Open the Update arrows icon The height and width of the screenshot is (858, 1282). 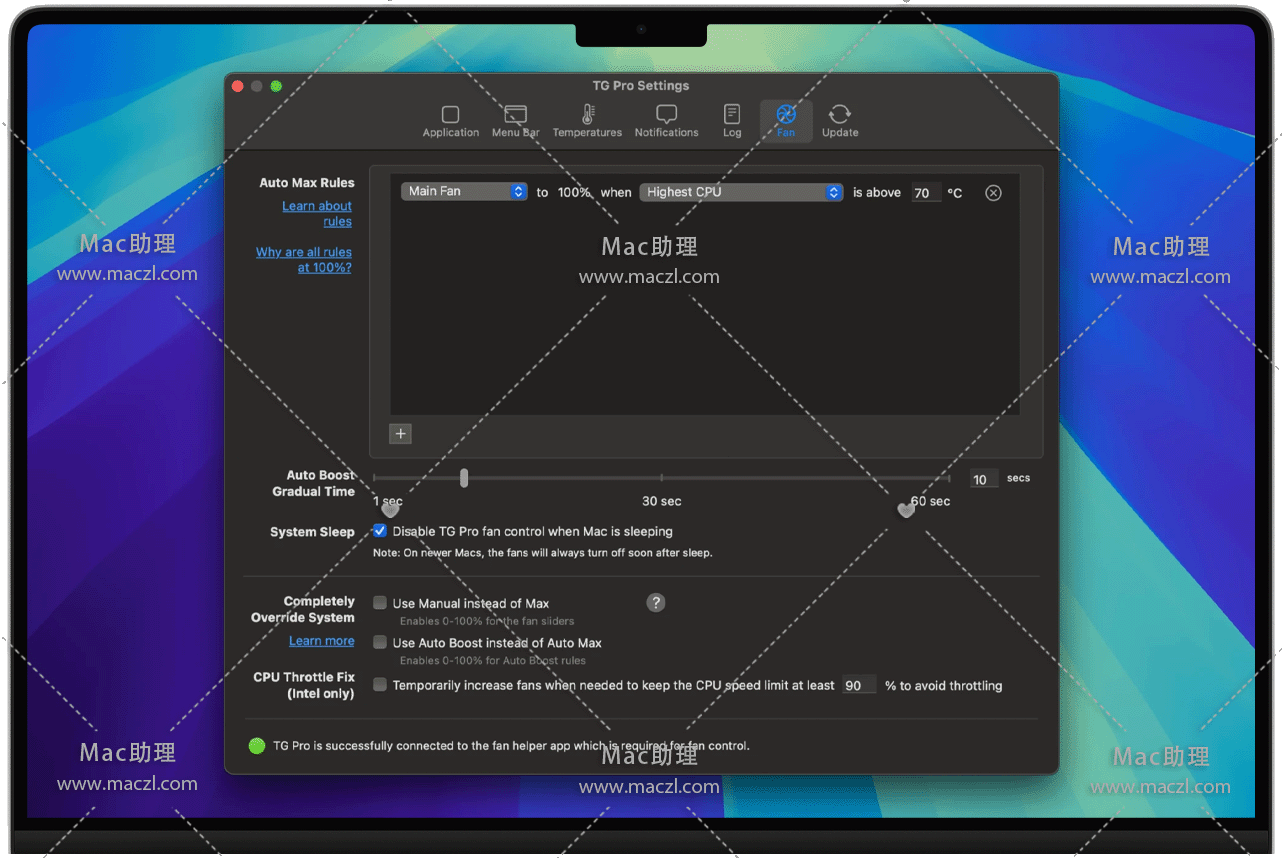[840, 115]
